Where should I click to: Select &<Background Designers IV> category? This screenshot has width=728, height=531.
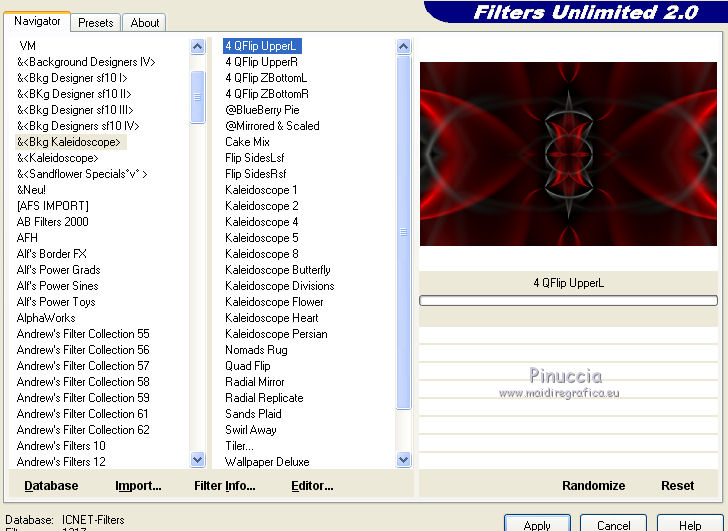click(86, 62)
